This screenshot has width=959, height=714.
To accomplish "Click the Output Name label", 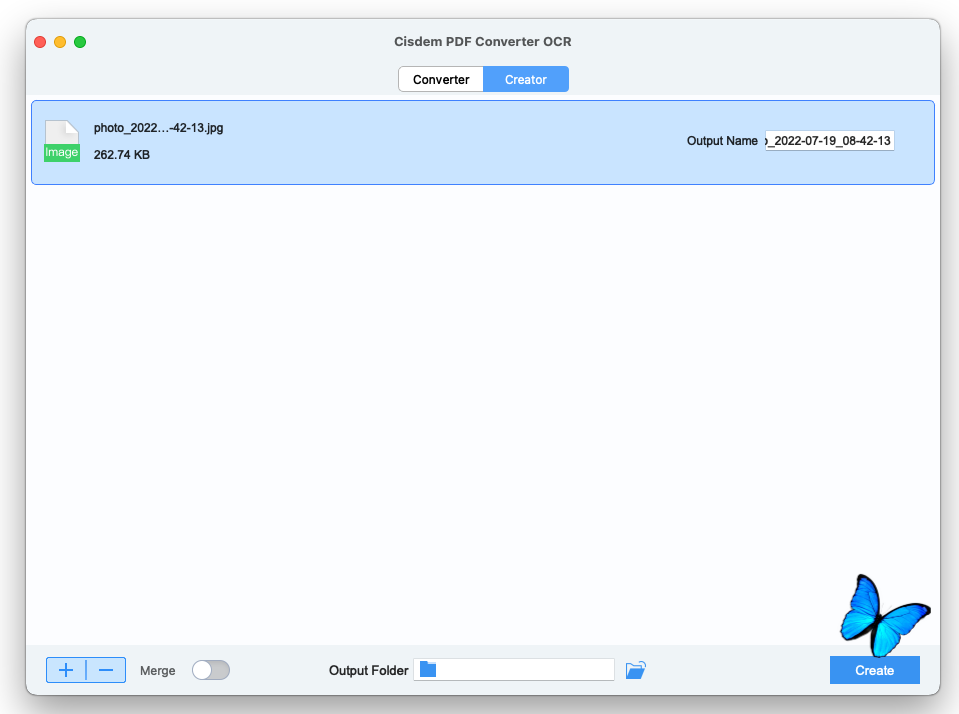I will tap(722, 141).
